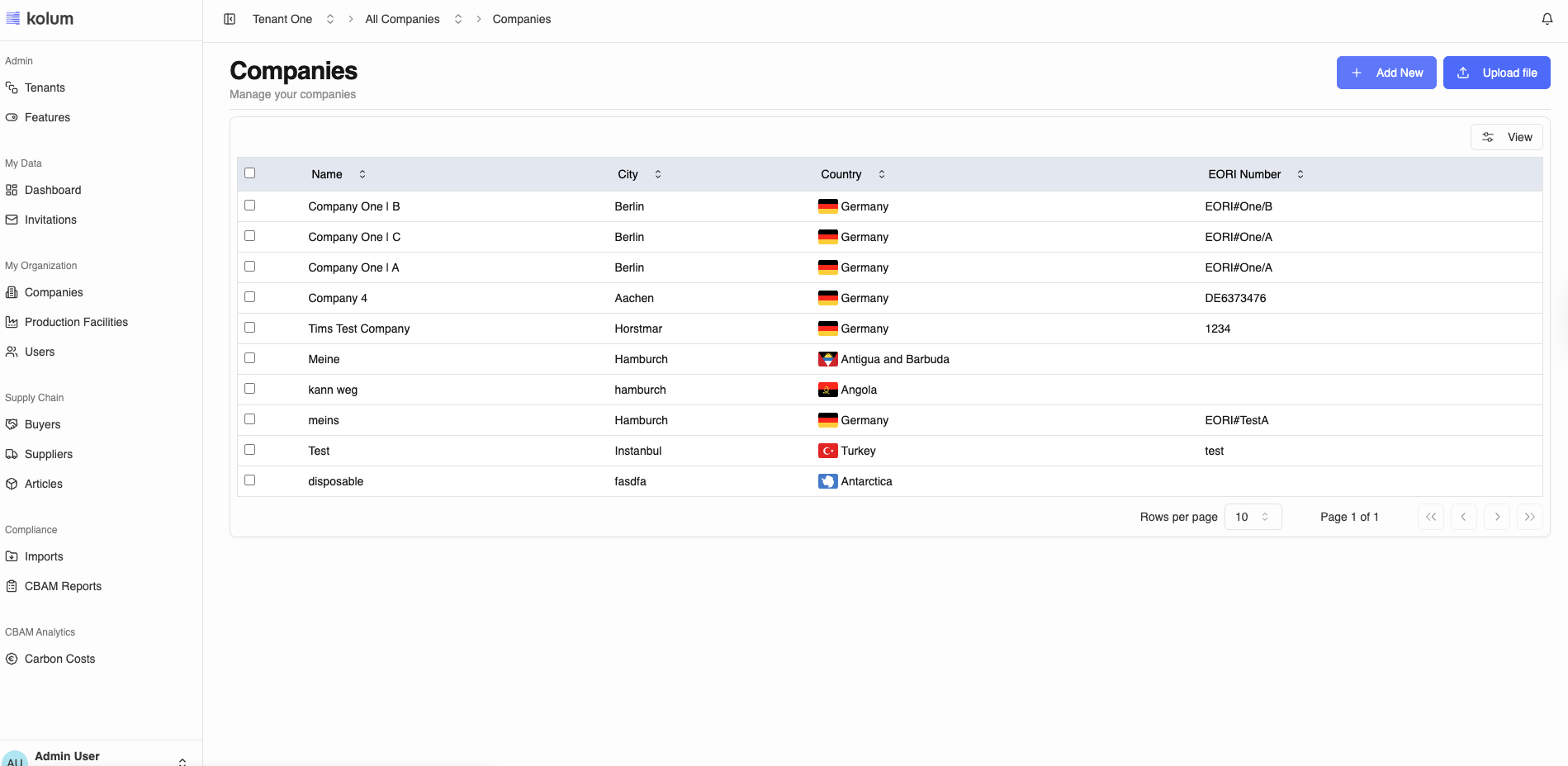This screenshot has width=1568, height=766.
Task: Toggle the sidebar collapse icon
Action: pos(230,19)
